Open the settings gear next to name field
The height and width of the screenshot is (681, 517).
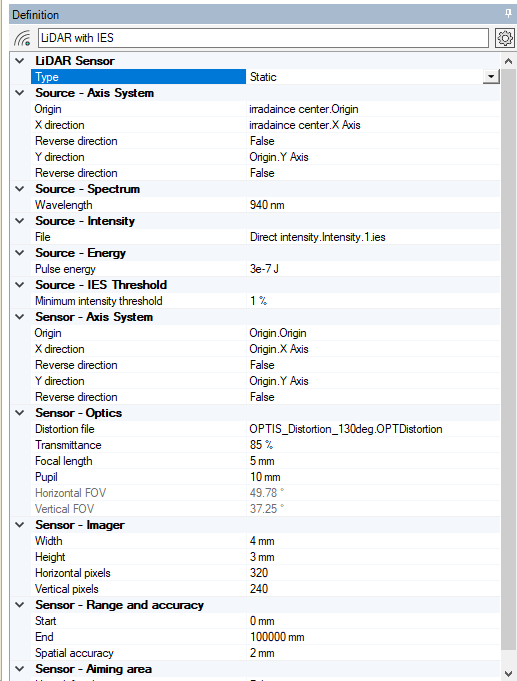coord(505,38)
